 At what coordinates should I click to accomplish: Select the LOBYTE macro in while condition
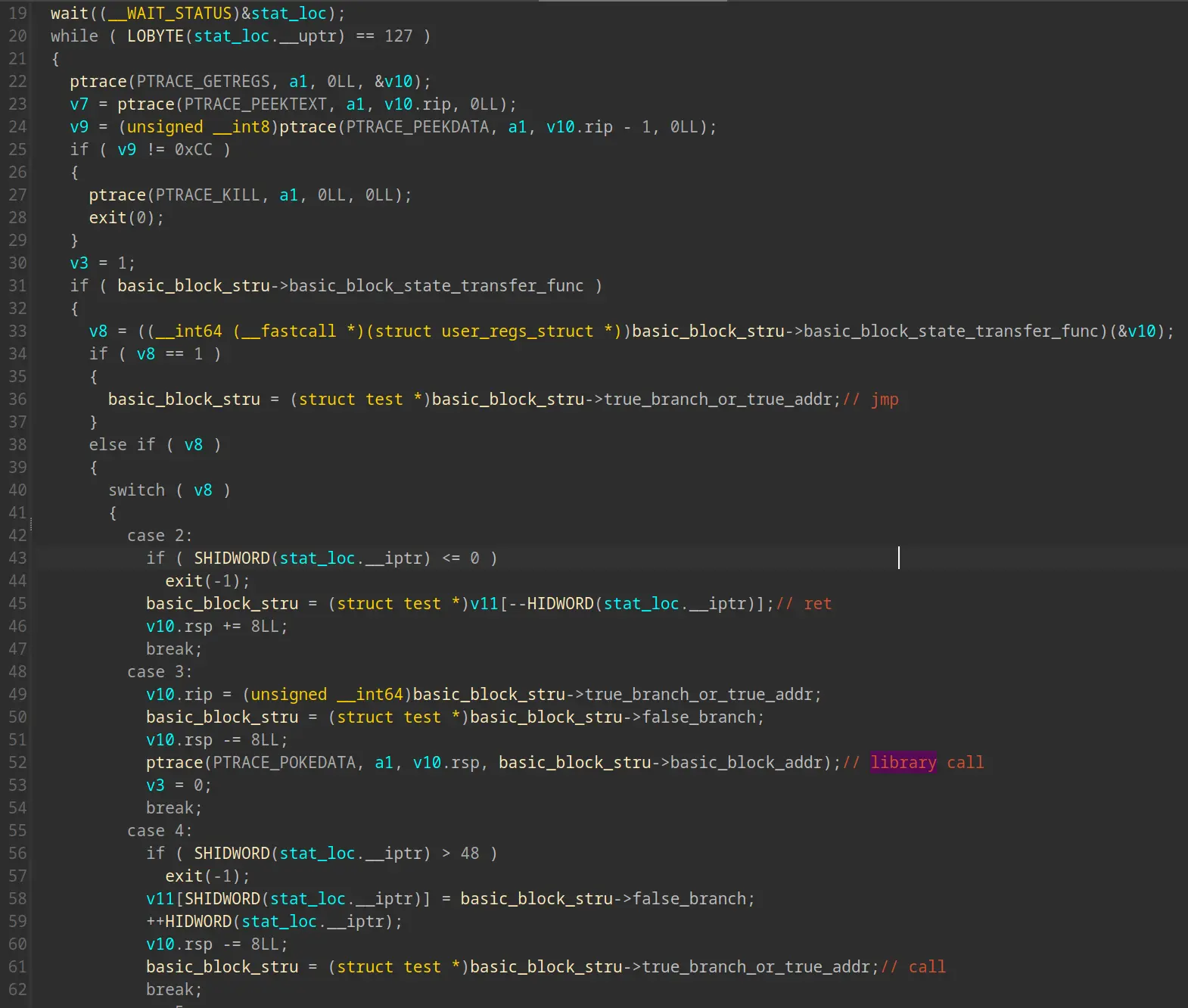pyautogui.click(x=155, y=36)
